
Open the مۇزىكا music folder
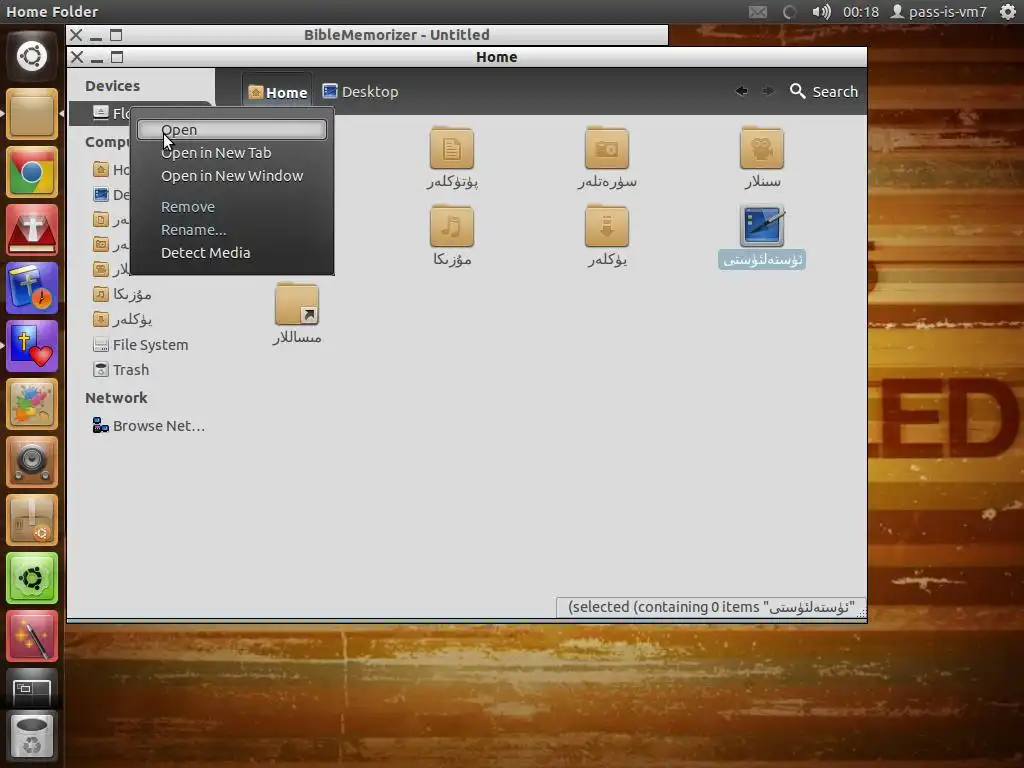pyautogui.click(x=452, y=236)
